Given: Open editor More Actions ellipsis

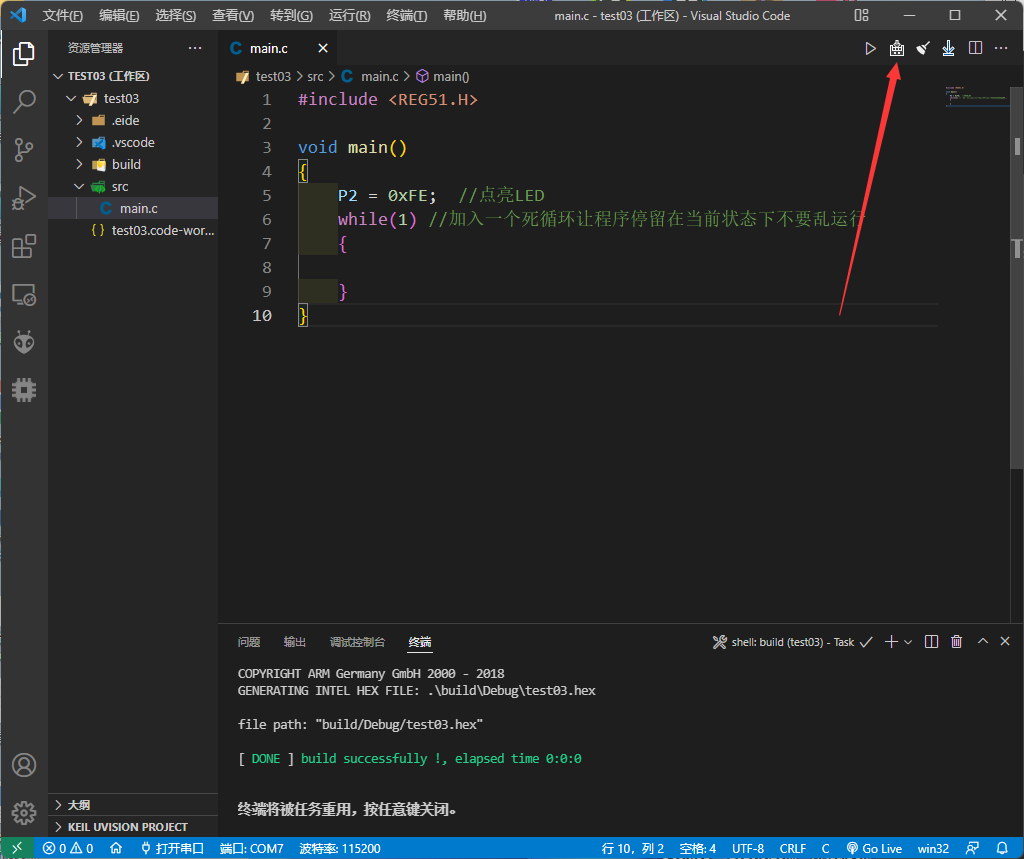Looking at the screenshot, I should coord(1000,48).
